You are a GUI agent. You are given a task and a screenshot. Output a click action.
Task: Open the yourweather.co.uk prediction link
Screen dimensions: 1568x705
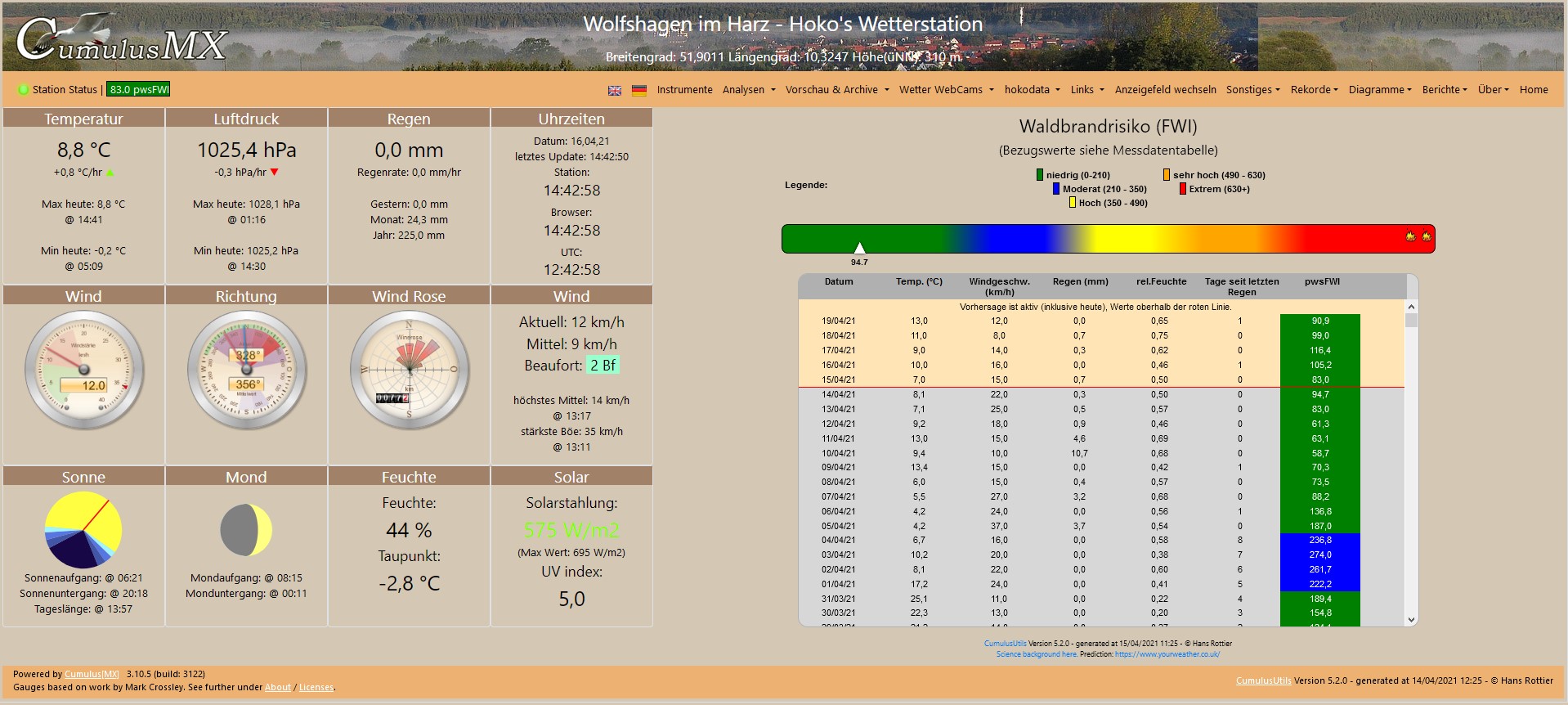1167,654
